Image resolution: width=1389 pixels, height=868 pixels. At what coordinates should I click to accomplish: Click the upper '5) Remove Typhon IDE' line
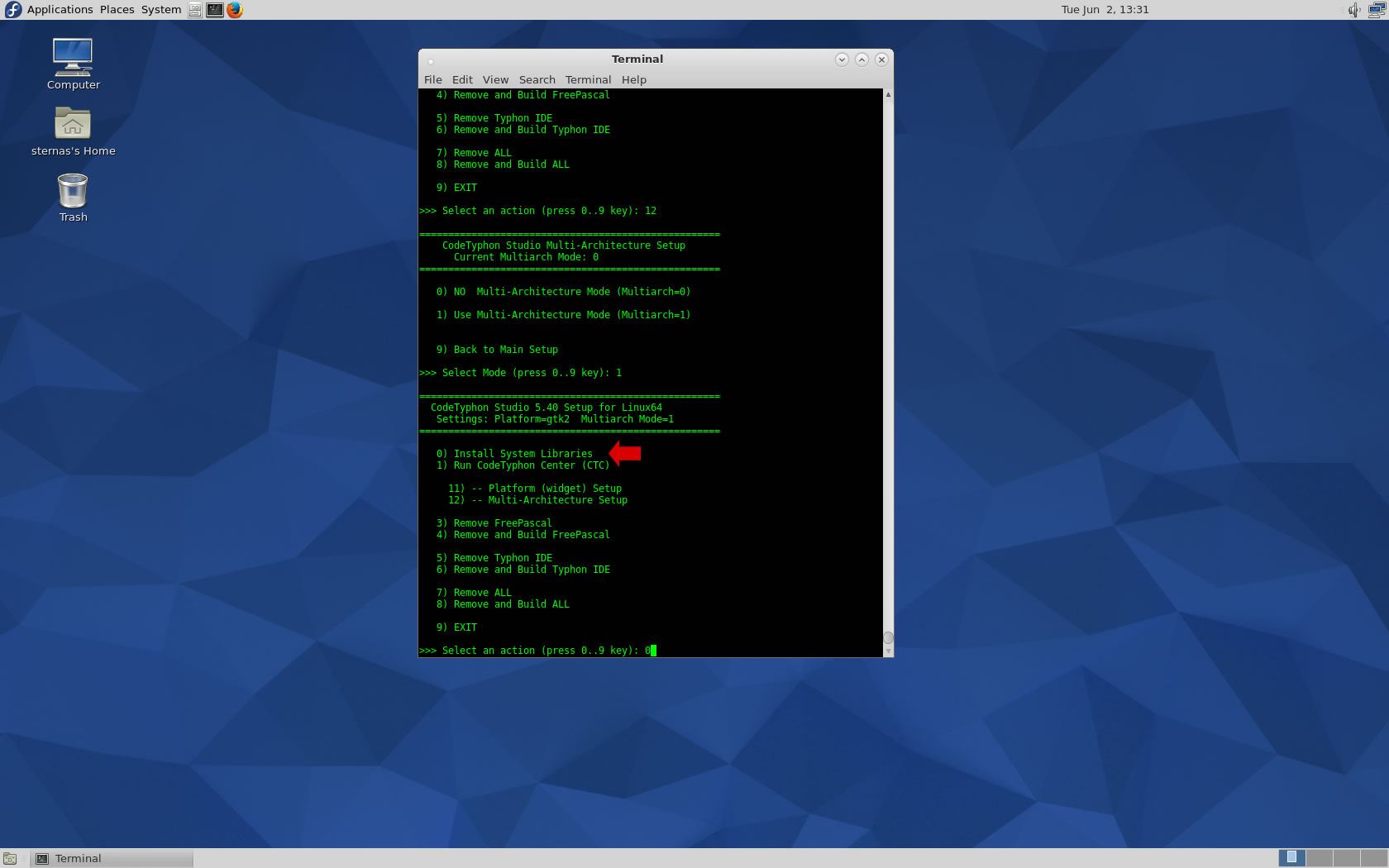click(494, 118)
